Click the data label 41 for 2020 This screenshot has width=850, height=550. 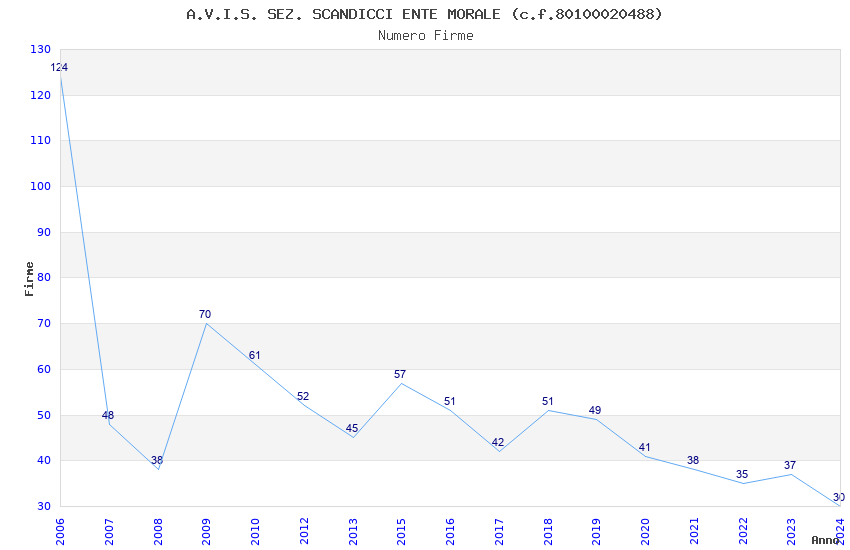click(x=645, y=448)
